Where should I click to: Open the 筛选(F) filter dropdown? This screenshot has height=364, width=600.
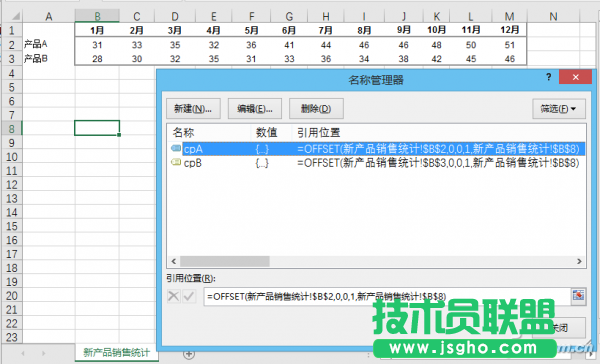click(x=559, y=109)
